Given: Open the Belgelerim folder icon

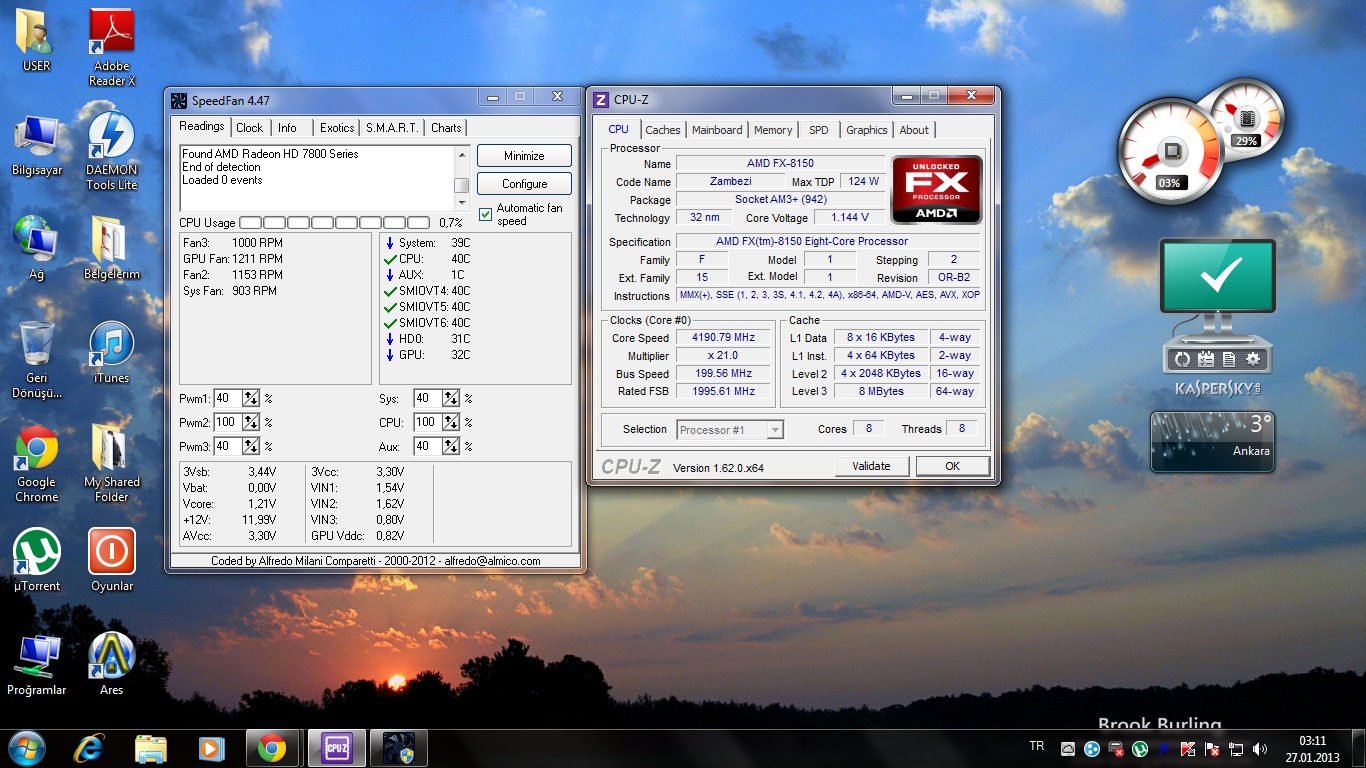Looking at the screenshot, I should [112, 248].
